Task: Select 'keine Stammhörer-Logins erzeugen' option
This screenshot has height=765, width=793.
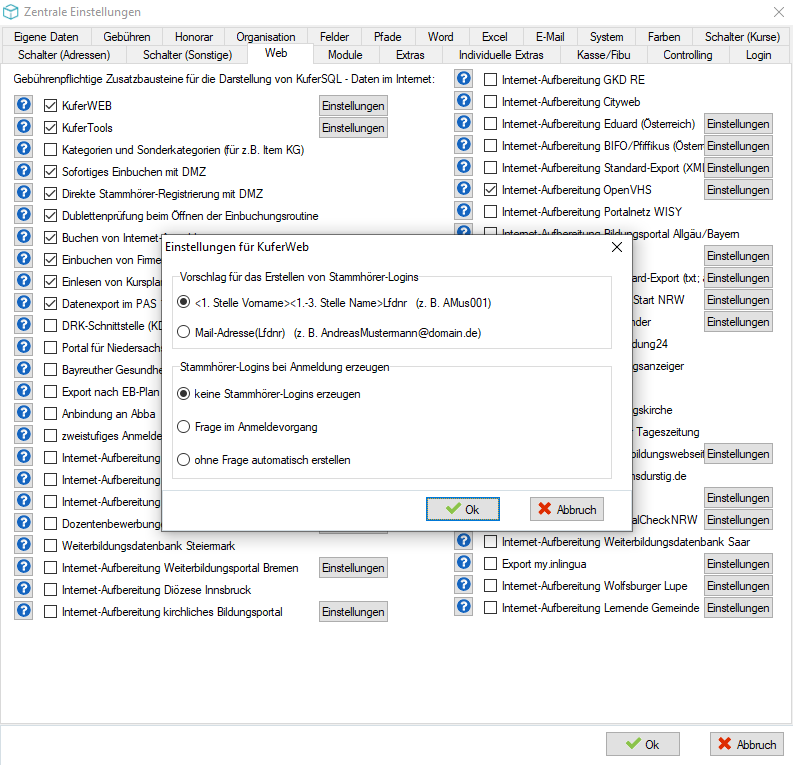Action: (184, 394)
